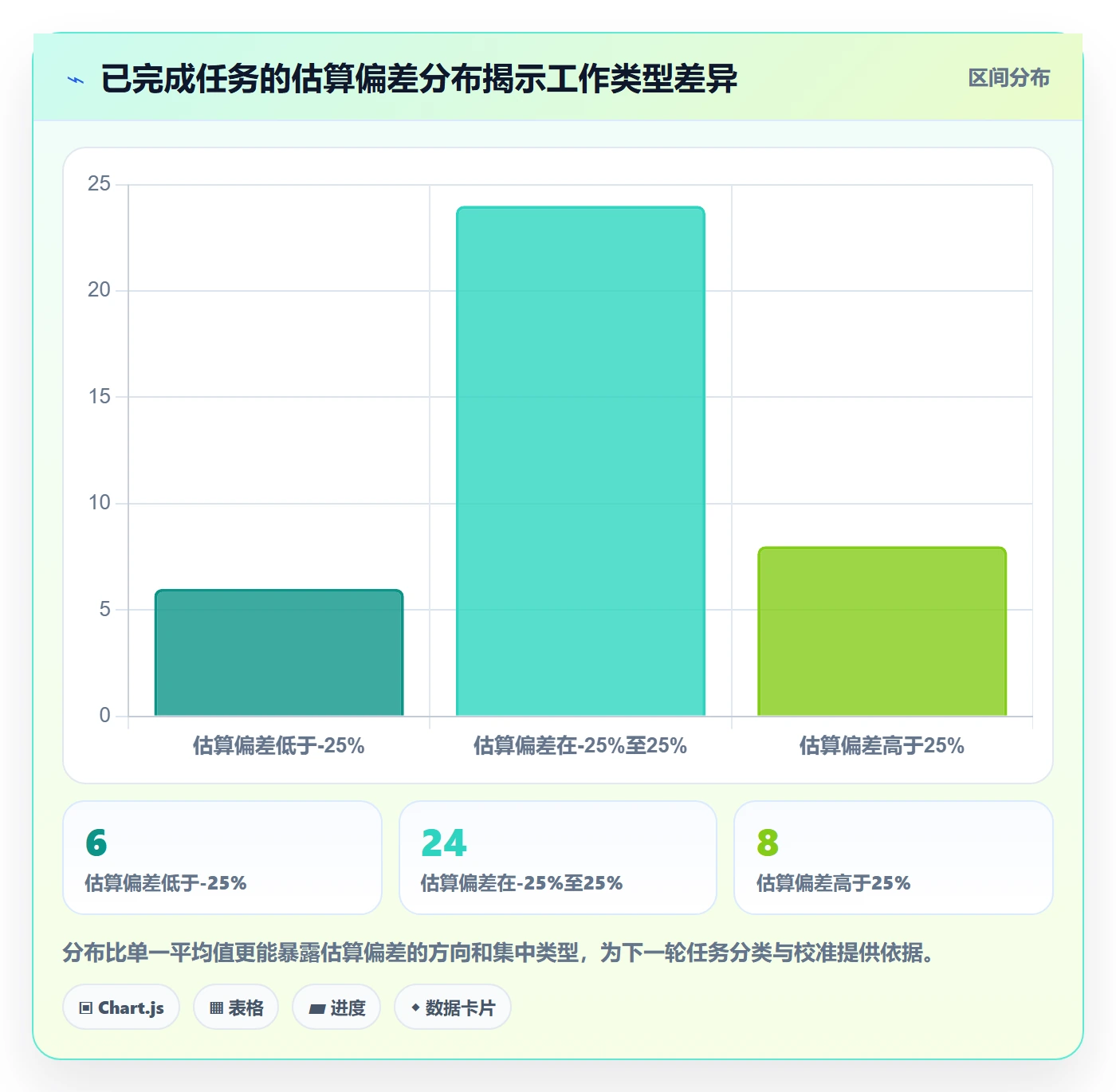Select the 表格 tag
Screen dimensions: 1116x1092
click(x=236, y=1008)
